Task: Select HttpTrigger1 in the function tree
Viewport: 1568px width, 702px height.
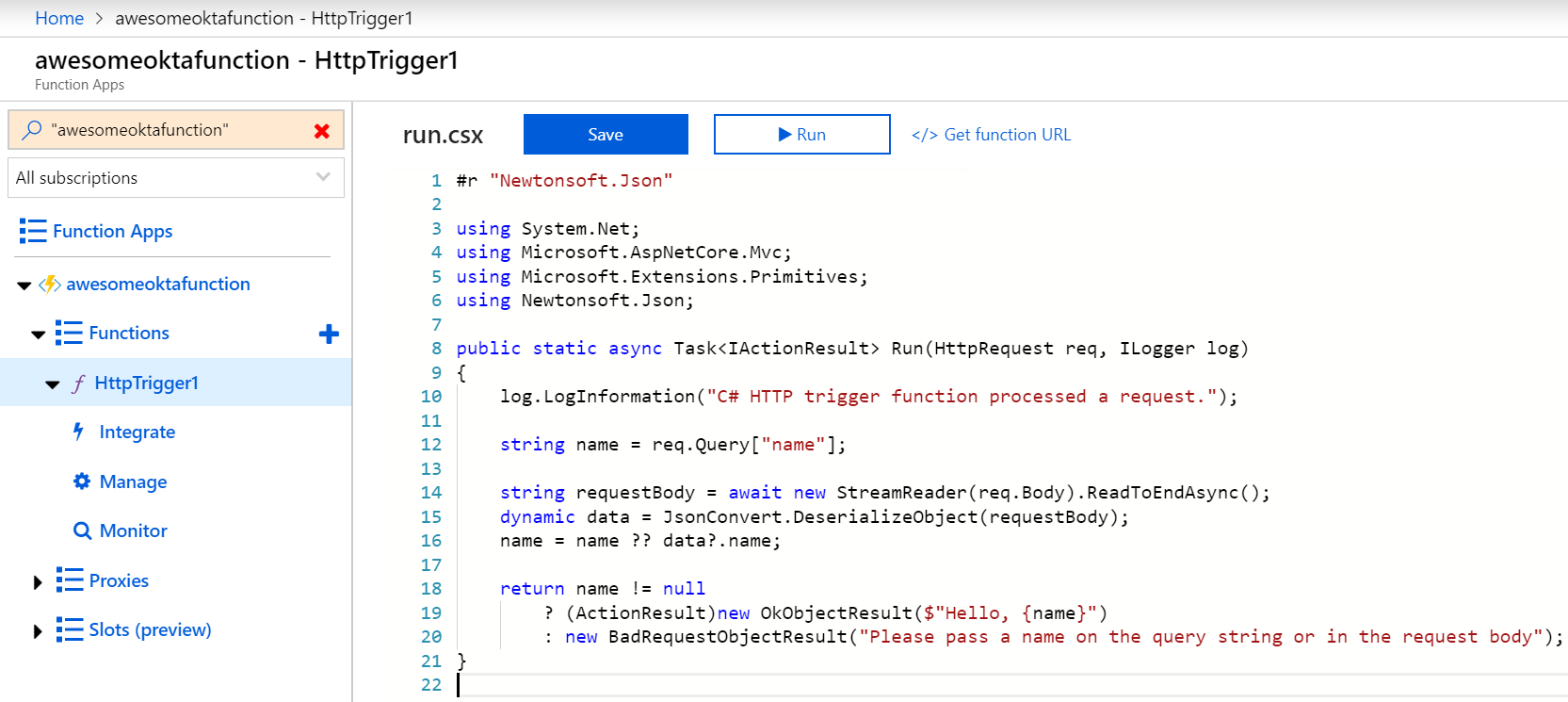Action: (146, 384)
